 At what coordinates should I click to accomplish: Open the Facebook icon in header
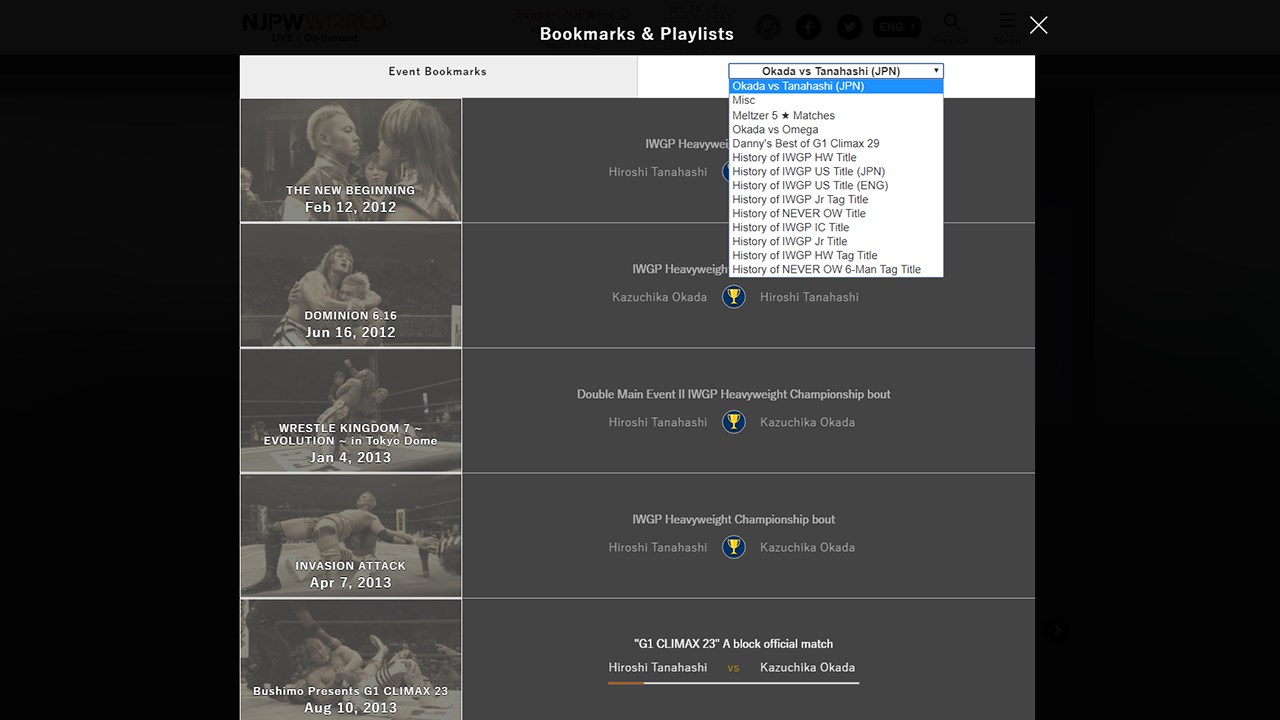pyautogui.click(x=808, y=27)
